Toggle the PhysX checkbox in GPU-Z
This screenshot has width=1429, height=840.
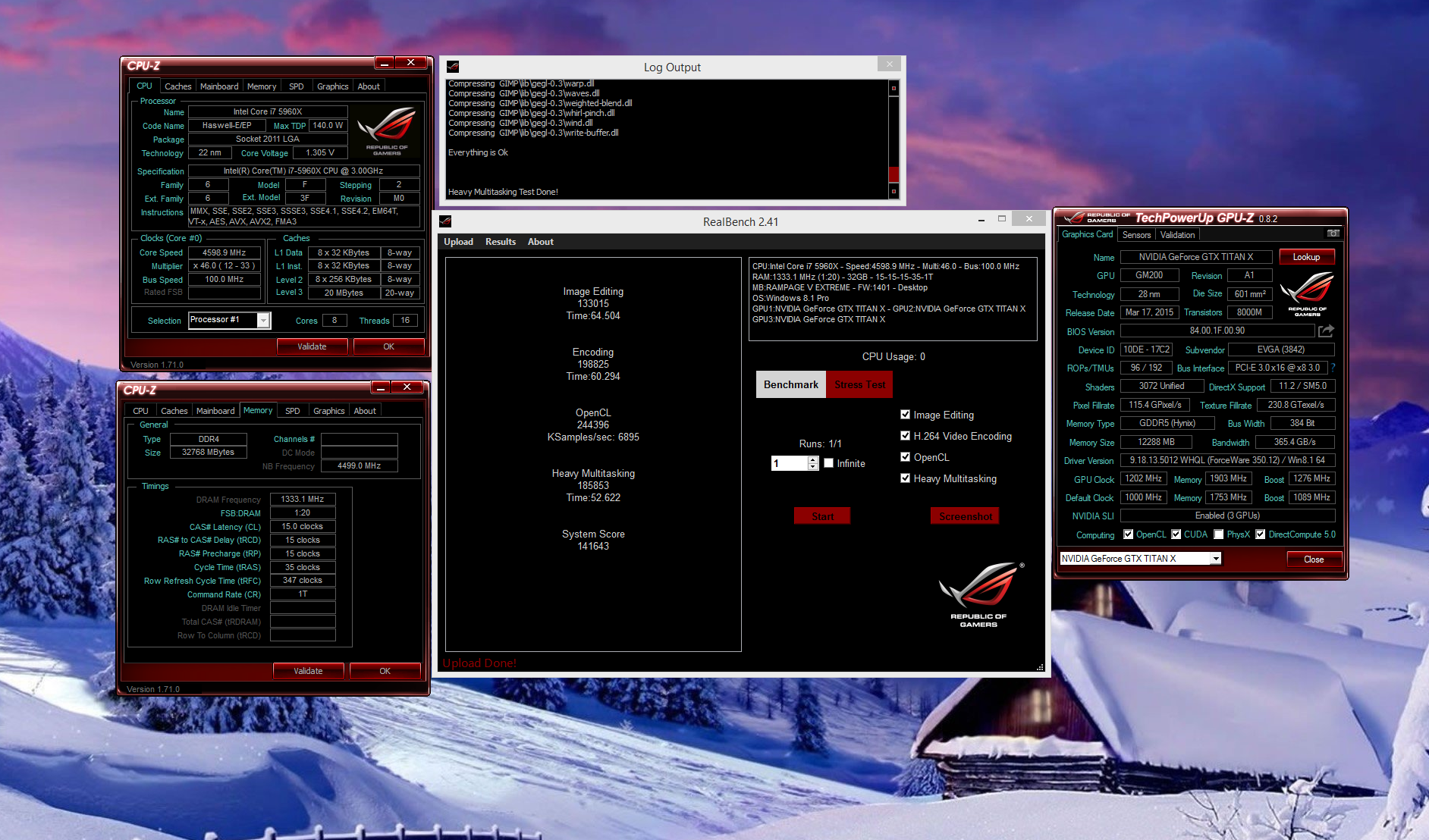pyautogui.click(x=1218, y=534)
